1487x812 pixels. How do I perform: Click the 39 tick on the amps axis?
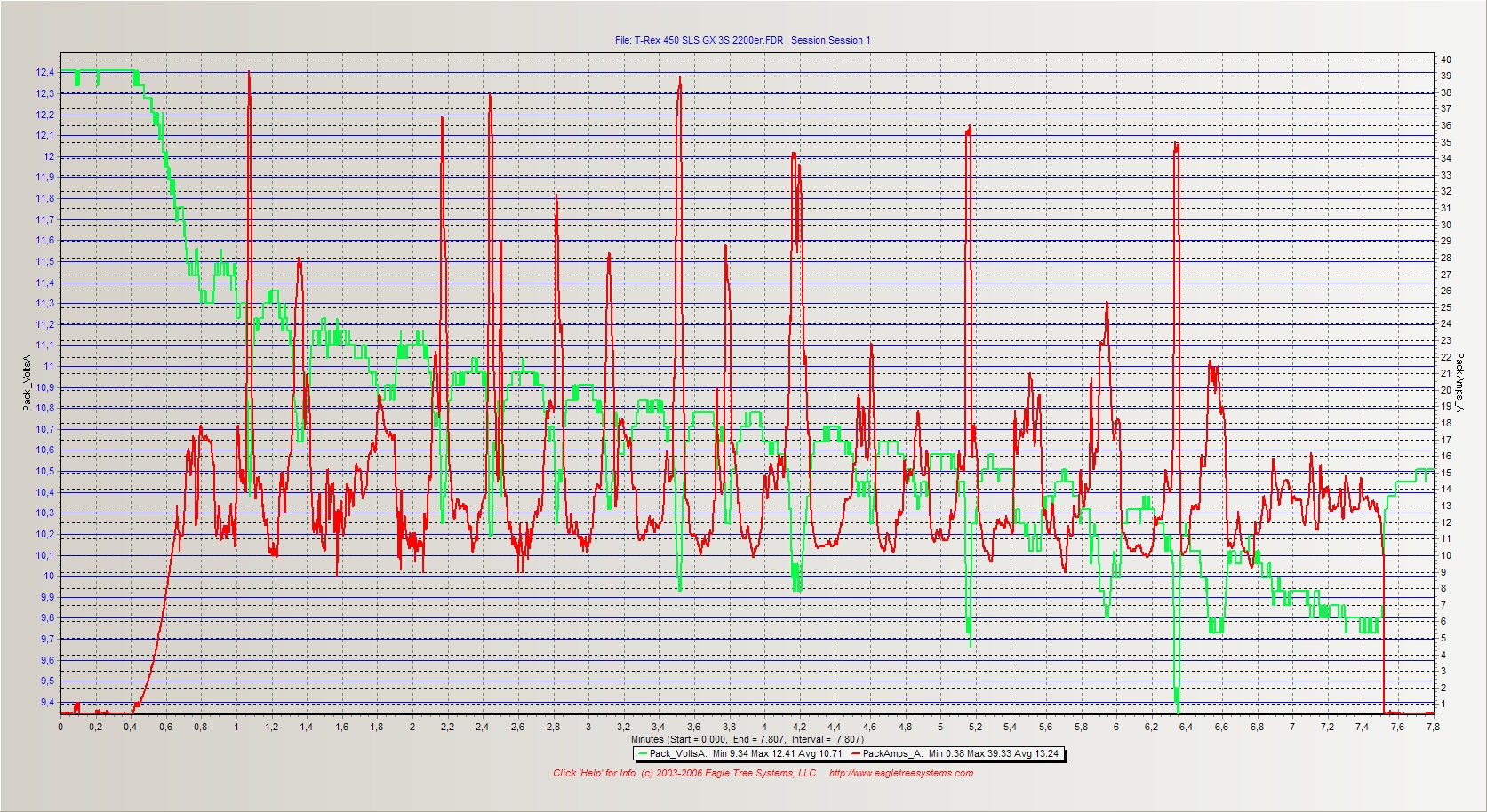pyautogui.click(x=1446, y=76)
